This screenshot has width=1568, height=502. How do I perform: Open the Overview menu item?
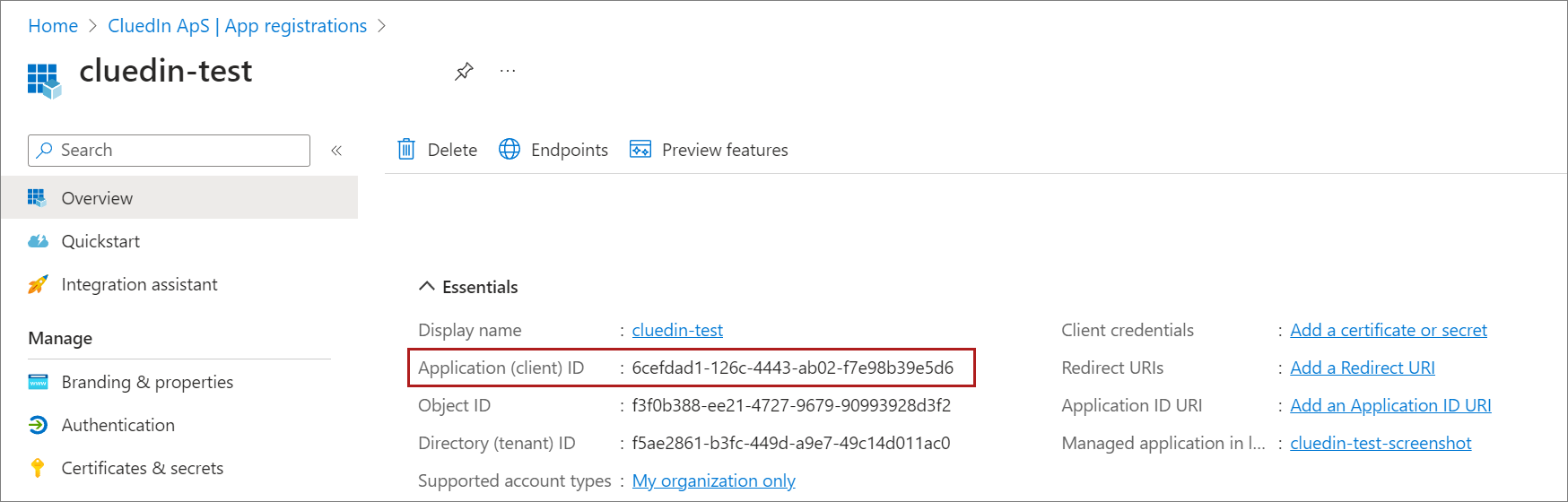point(97,198)
